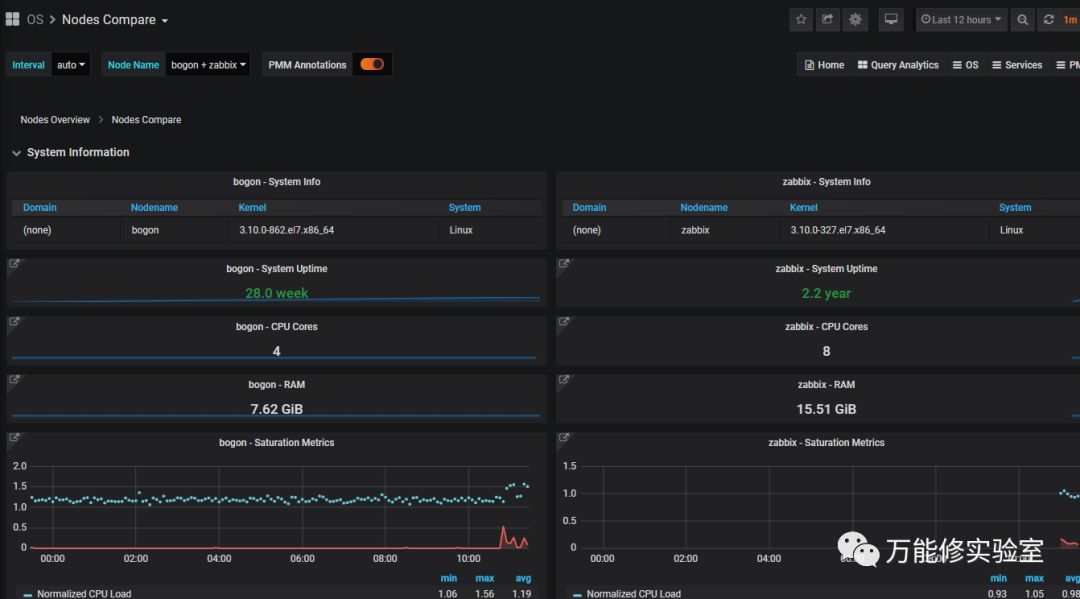Sort bogon legend by min column
The width and height of the screenshot is (1080, 599).
[448, 578]
